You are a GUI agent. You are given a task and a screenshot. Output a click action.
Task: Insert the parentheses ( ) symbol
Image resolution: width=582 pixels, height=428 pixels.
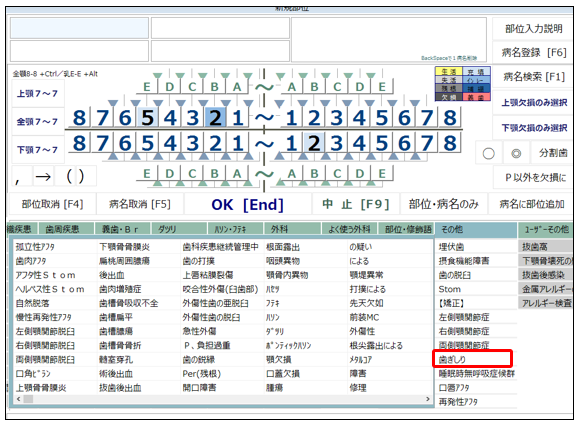click(x=75, y=177)
